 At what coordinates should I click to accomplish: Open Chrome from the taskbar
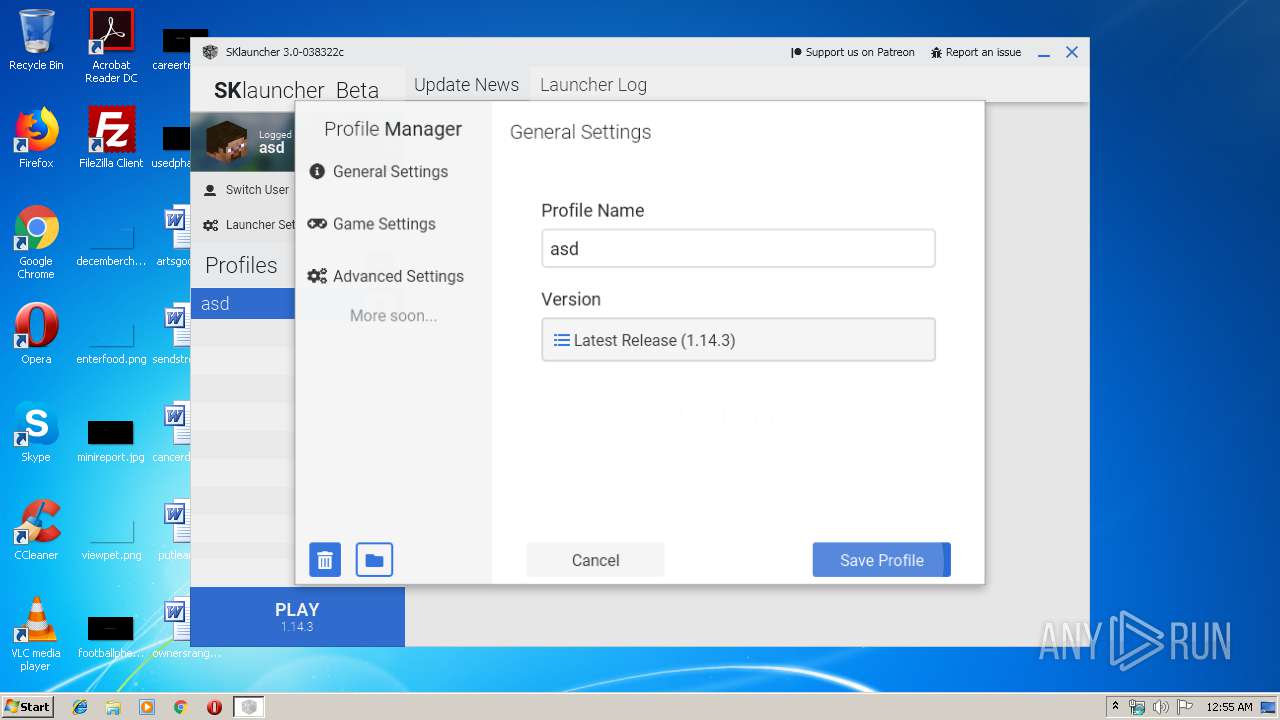(180, 707)
